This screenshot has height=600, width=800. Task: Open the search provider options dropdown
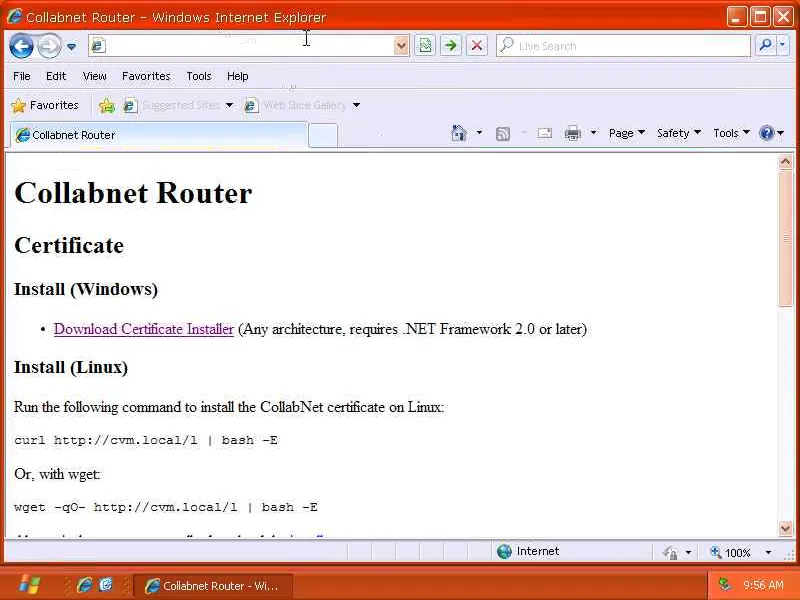tap(783, 45)
